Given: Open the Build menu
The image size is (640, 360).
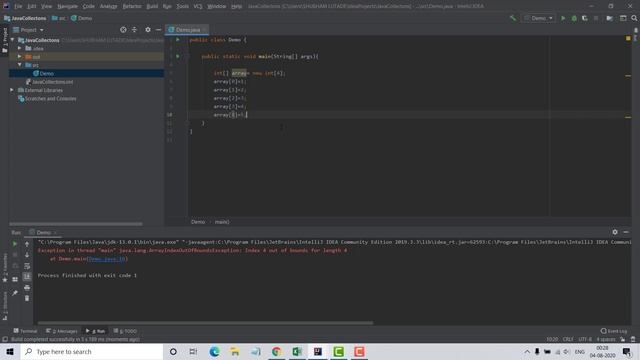Looking at the screenshot, I should (x=152, y=6).
